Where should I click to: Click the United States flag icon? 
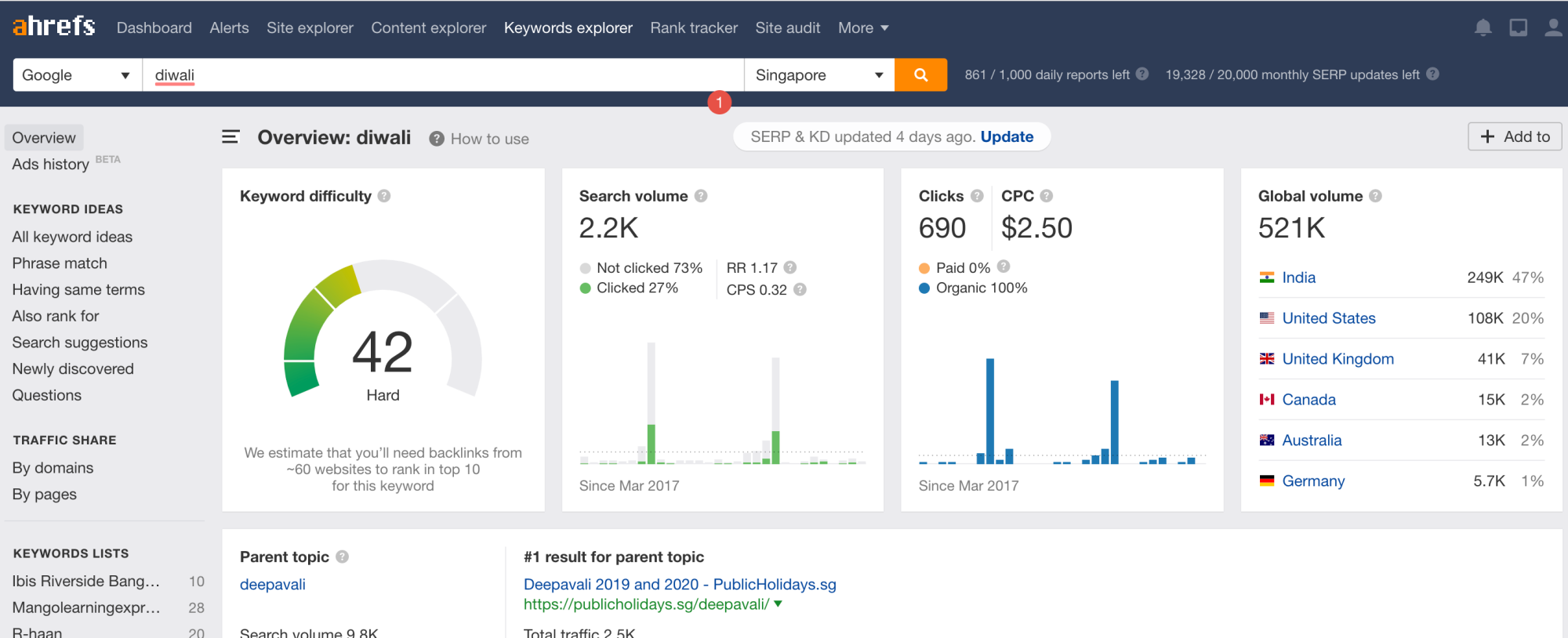pyautogui.click(x=1267, y=318)
